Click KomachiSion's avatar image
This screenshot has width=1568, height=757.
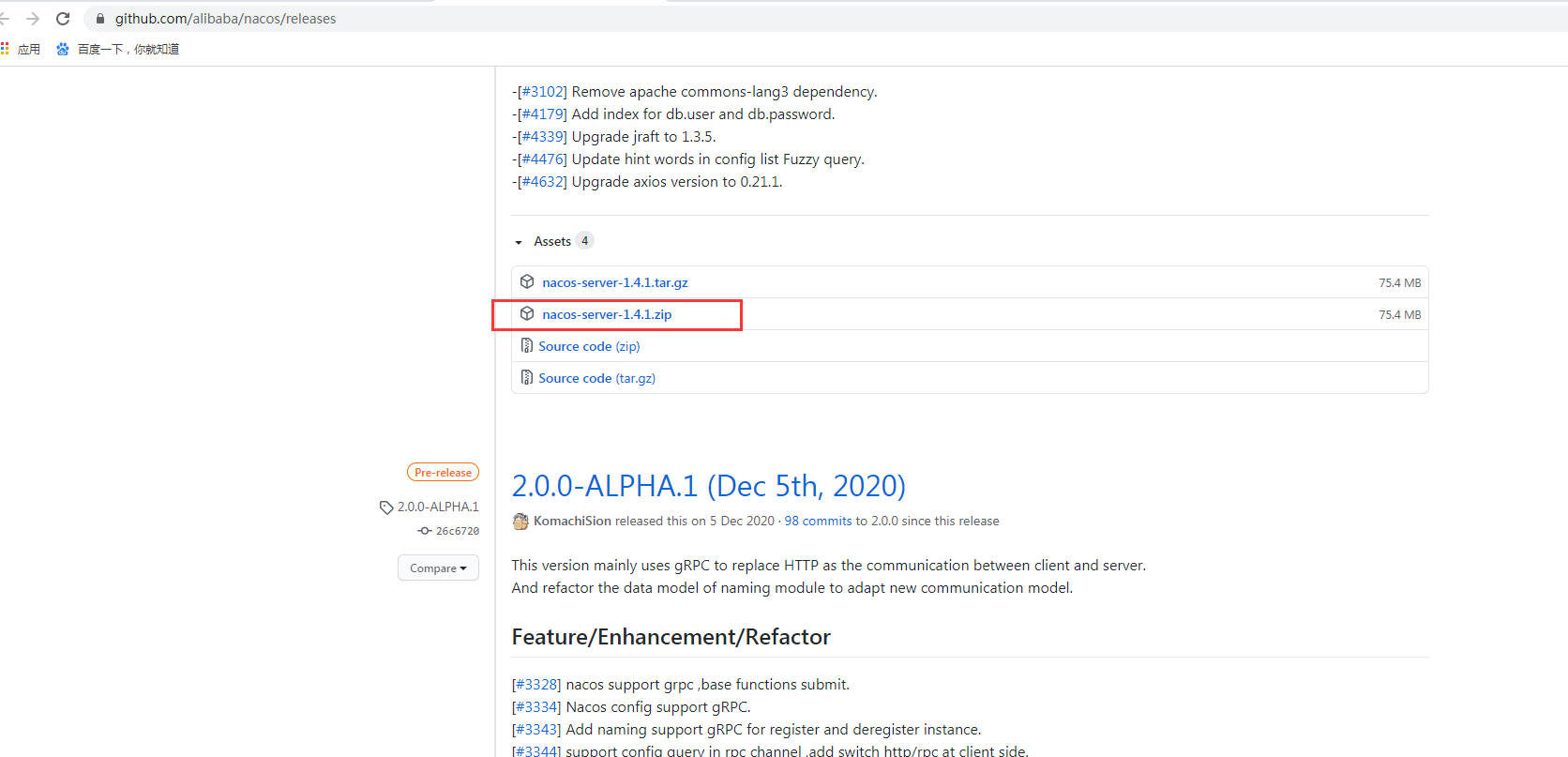520,521
